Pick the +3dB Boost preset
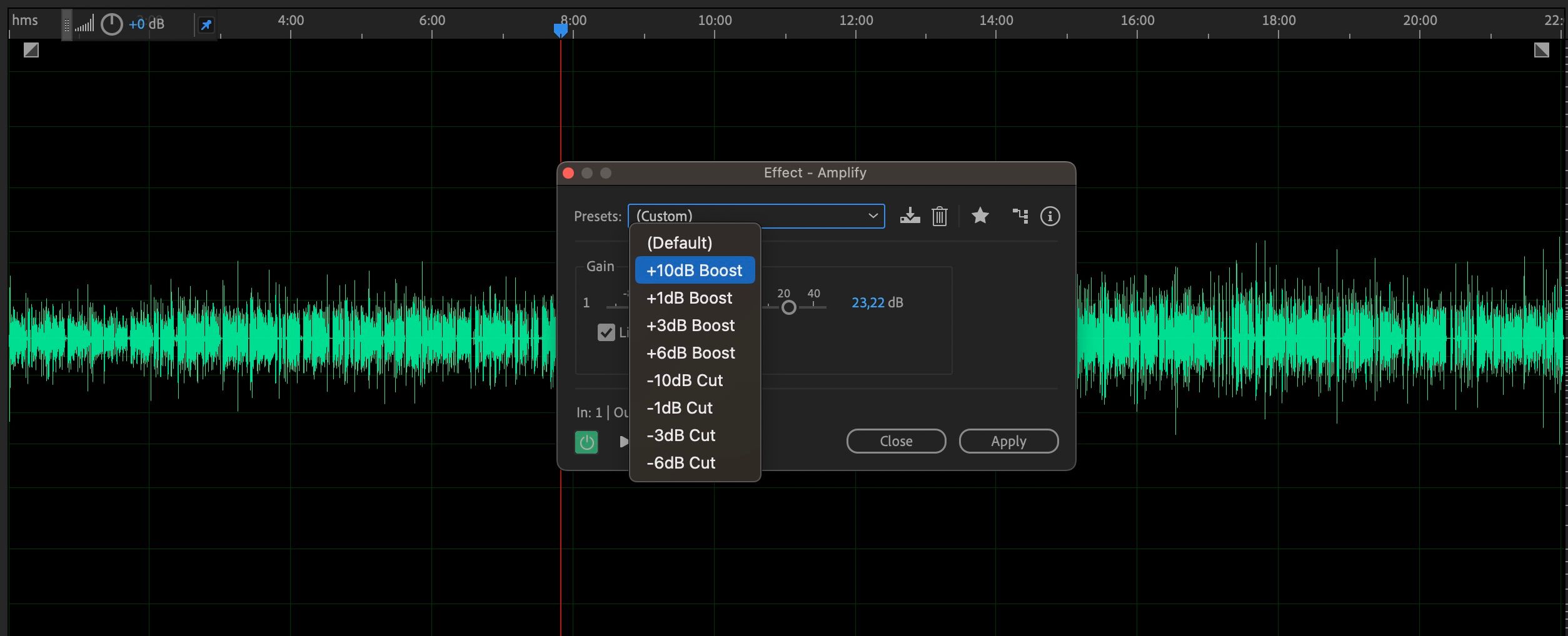Image resolution: width=1568 pixels, height=636 pixels. 690,325
